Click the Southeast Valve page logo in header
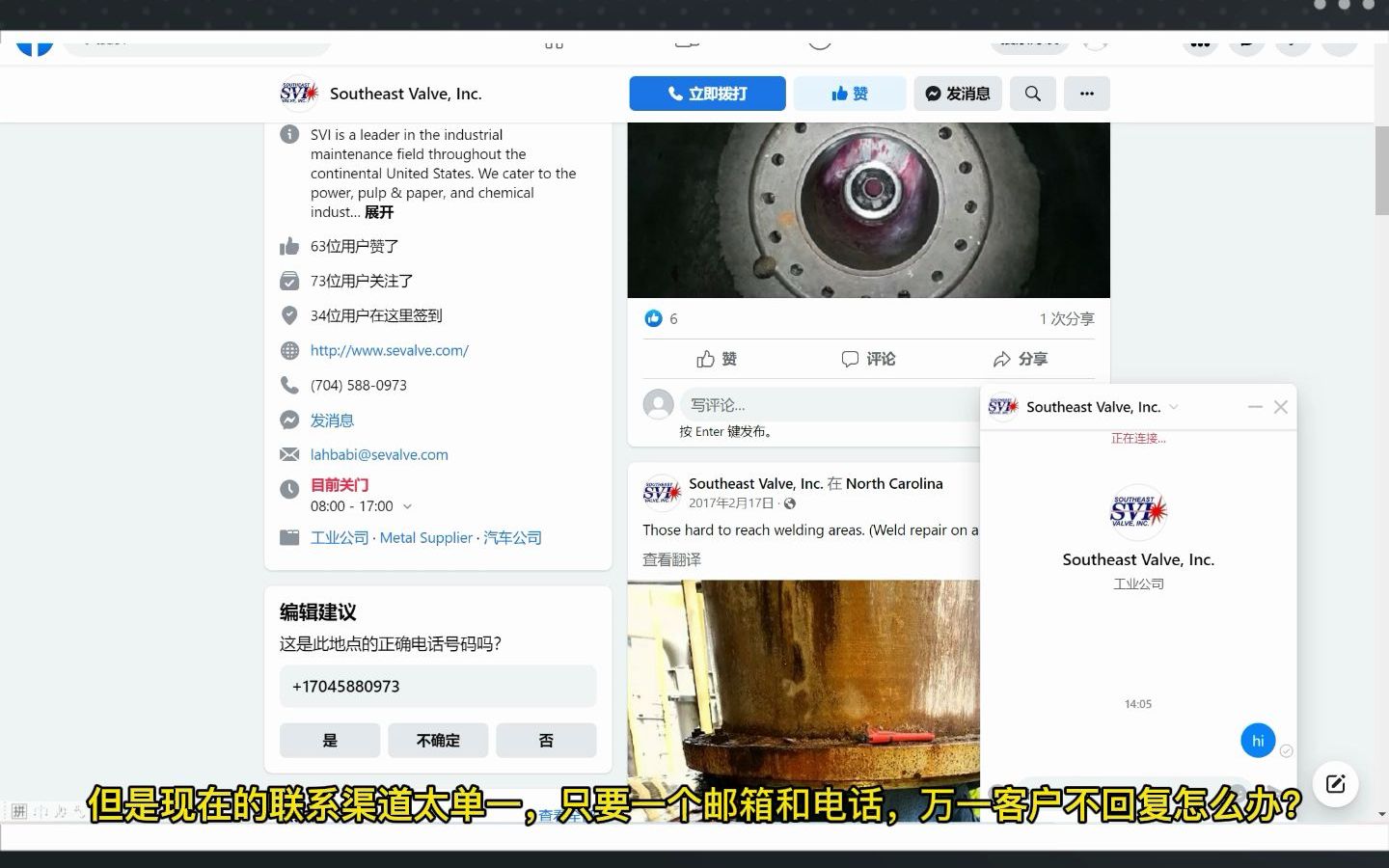1389x868 pixels. [x=299, y=94]
